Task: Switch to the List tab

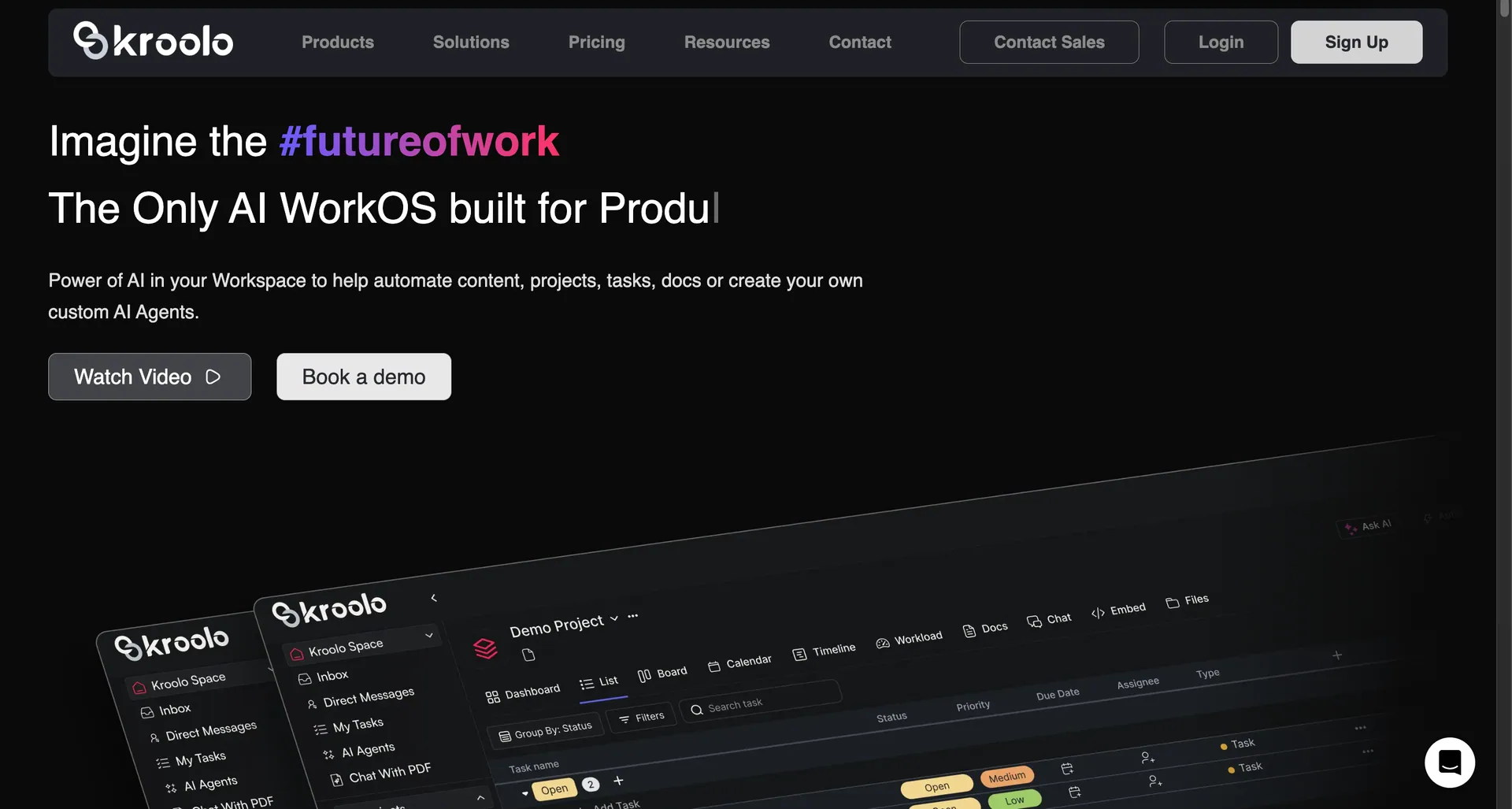Action: [599, 682]
